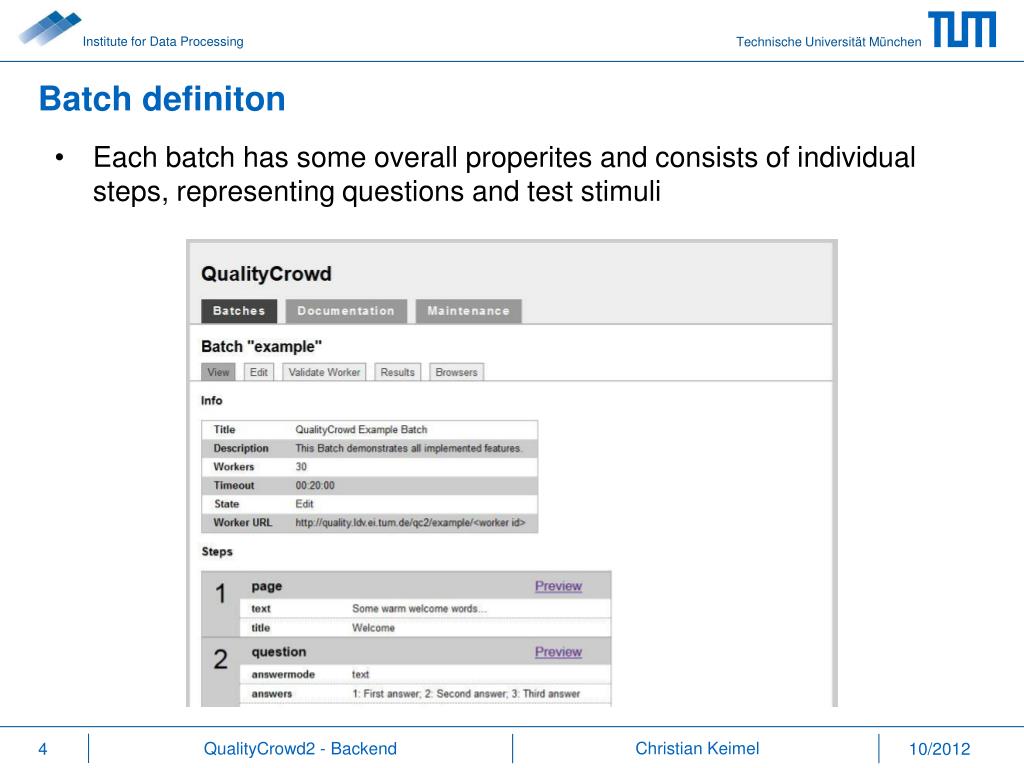
Task: Open the Edit sub-tab
Action: 259,372
